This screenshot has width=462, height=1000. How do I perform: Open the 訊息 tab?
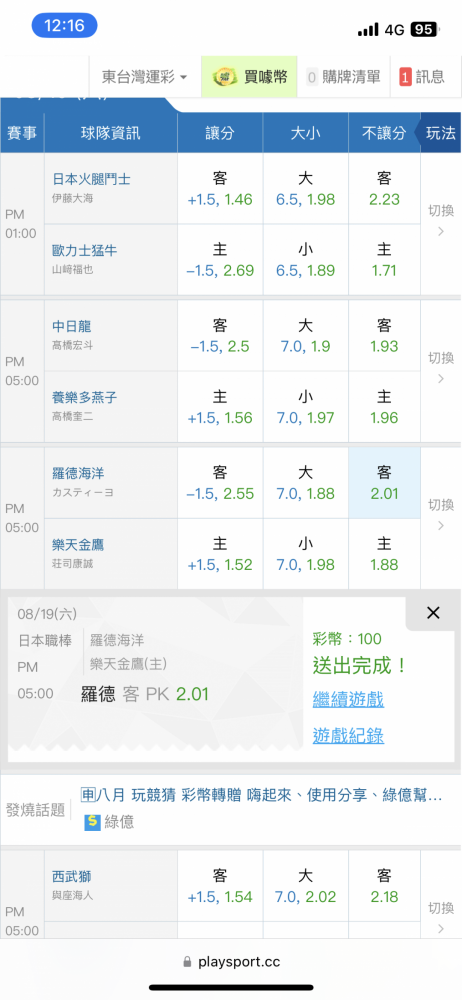tap(422, 77)
